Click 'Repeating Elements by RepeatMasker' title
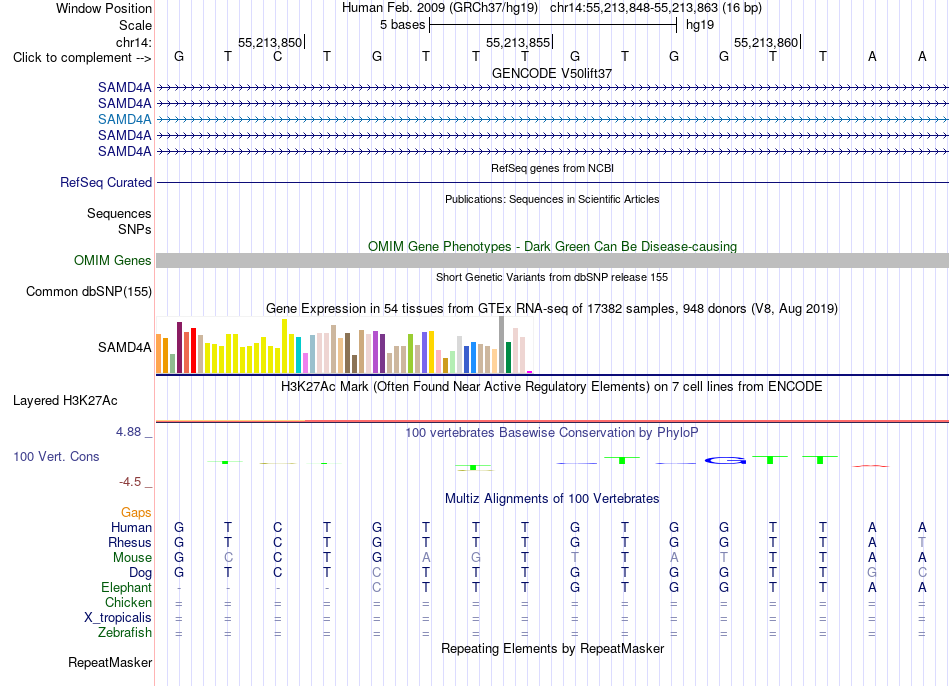This screenshot has height=686, width=950. point(552,648)
